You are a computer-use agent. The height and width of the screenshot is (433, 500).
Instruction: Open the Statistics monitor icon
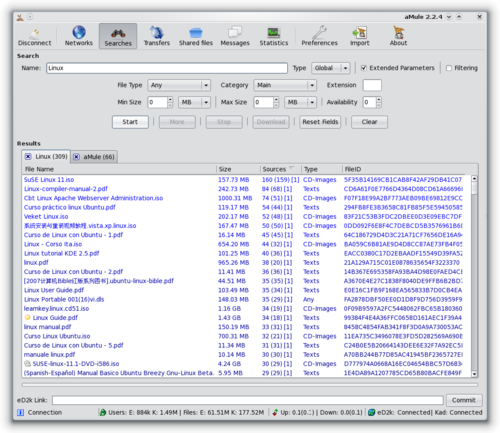(274, 32)
